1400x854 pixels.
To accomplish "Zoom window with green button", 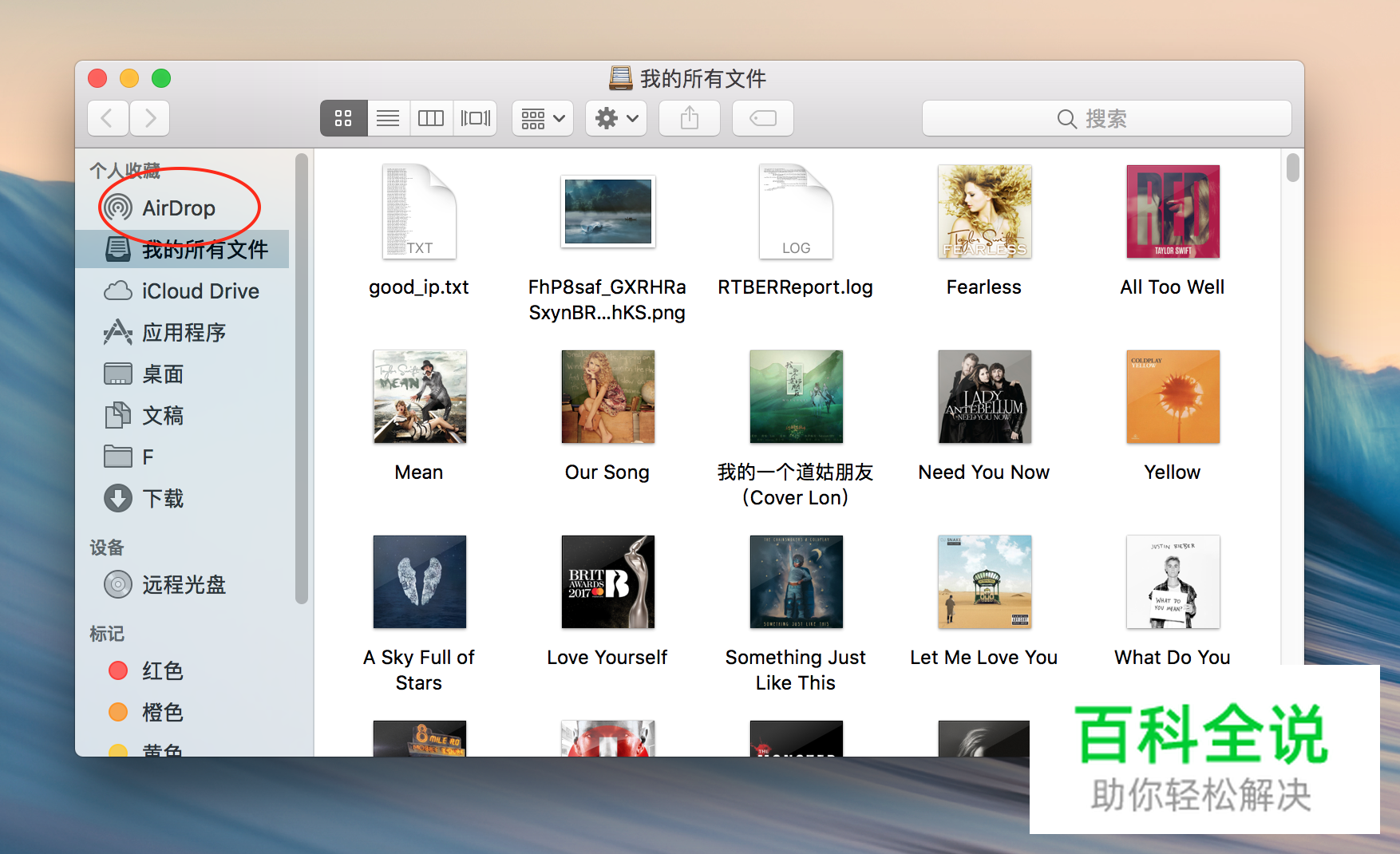I will point(161,78).
